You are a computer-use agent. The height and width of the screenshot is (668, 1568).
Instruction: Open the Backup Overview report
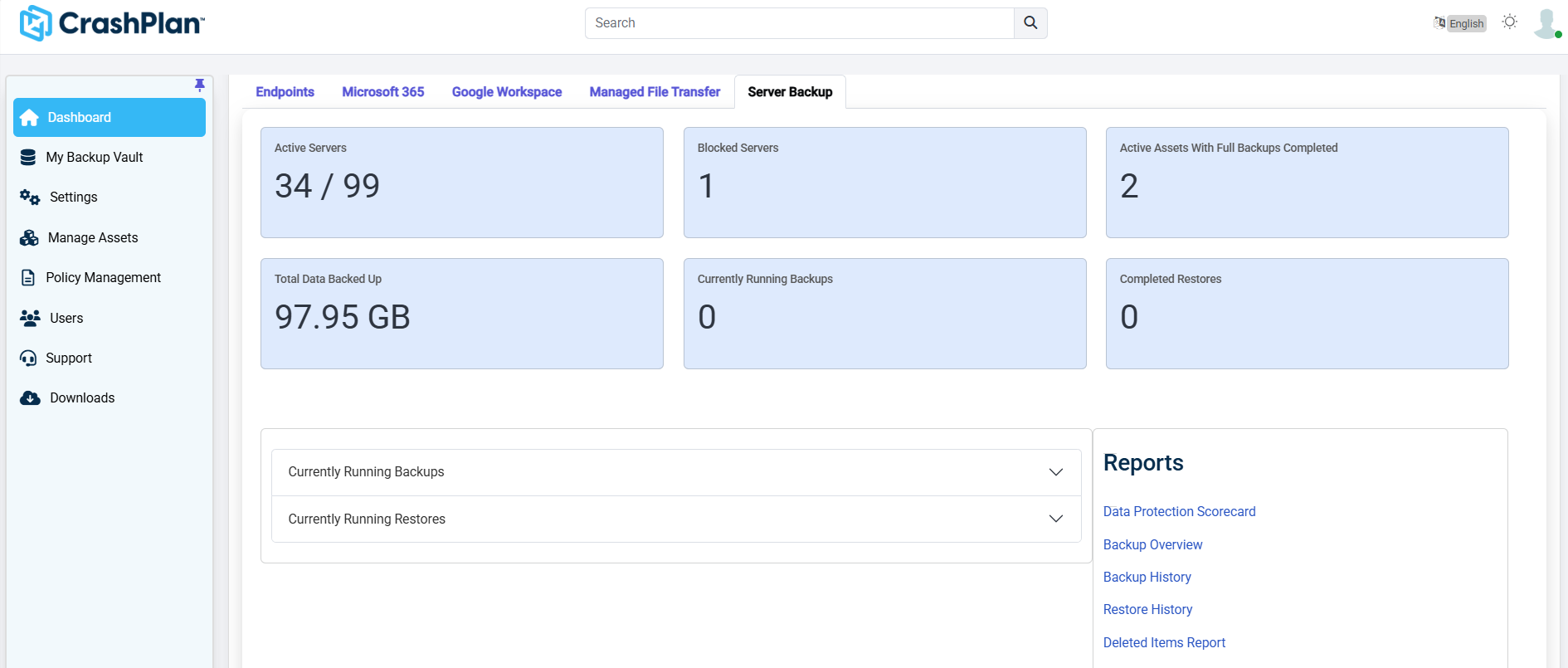(1152, 545)
